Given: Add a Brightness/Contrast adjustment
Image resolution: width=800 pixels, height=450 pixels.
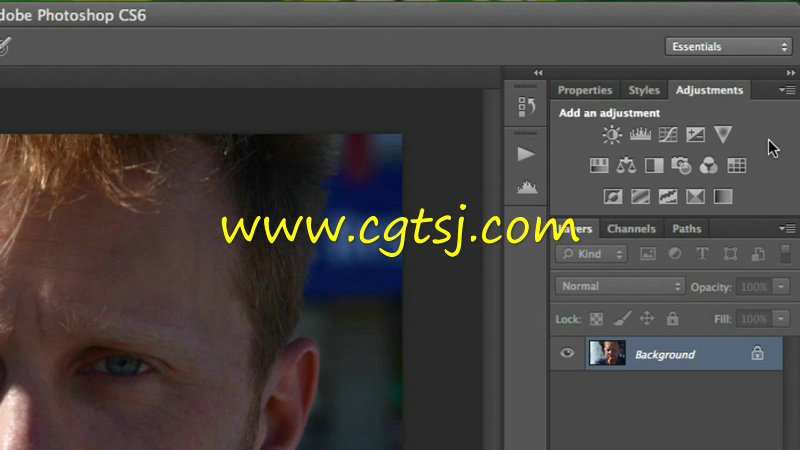Looking at the screenshot, I should [612, 135].
